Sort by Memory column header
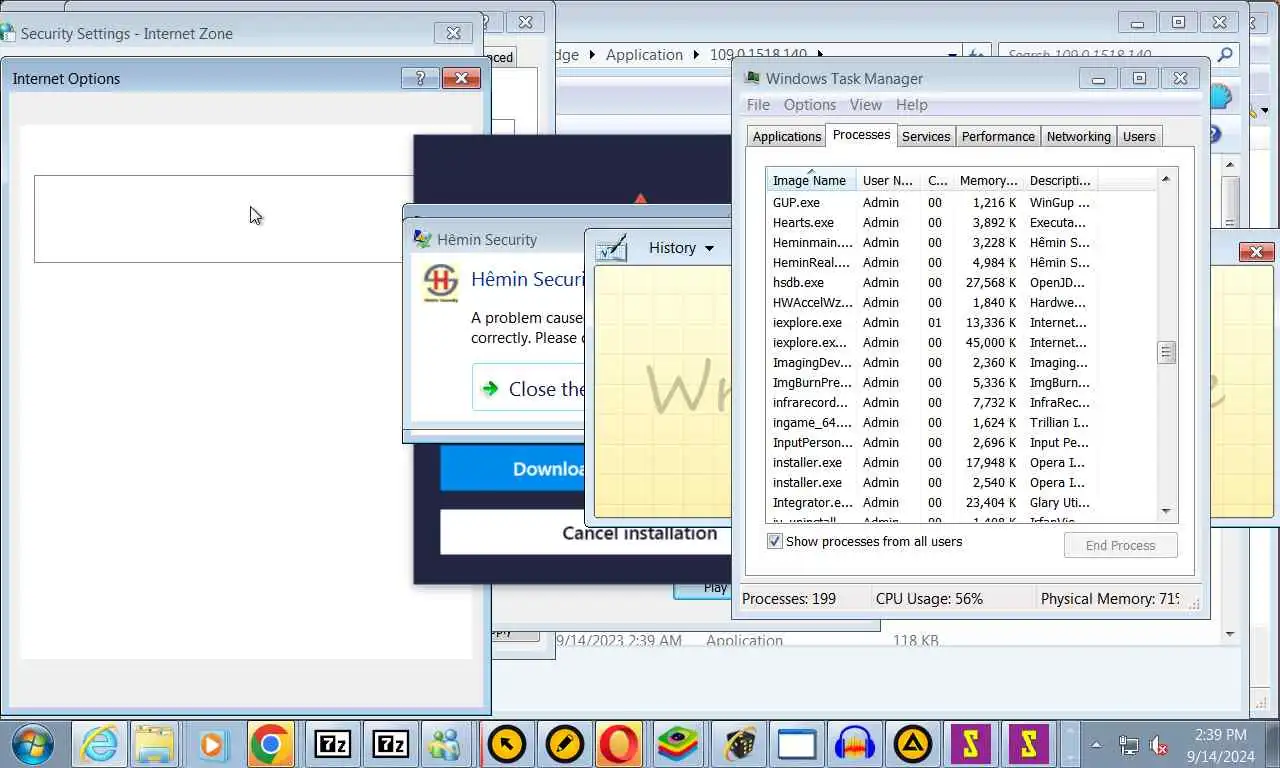 (988, 181)
